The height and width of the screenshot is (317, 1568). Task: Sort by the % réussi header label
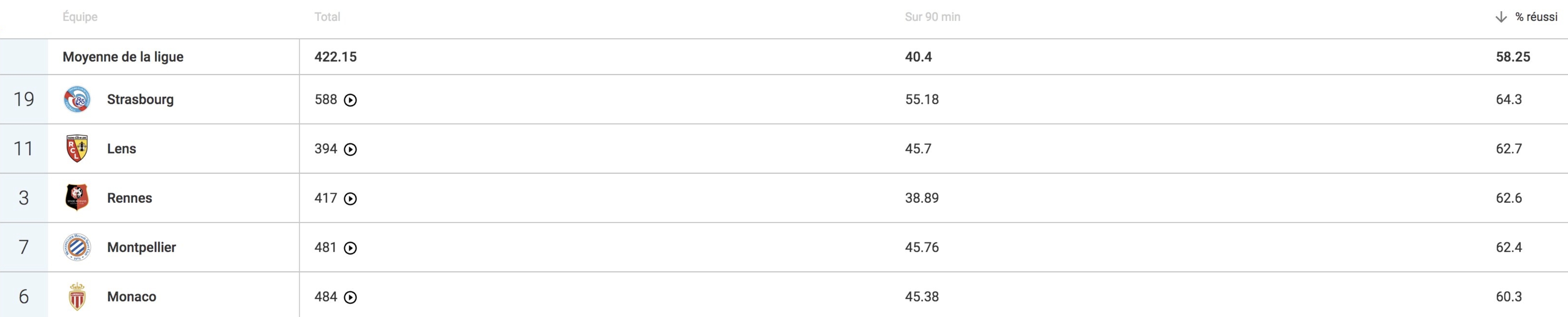[x=1536, y=17]
